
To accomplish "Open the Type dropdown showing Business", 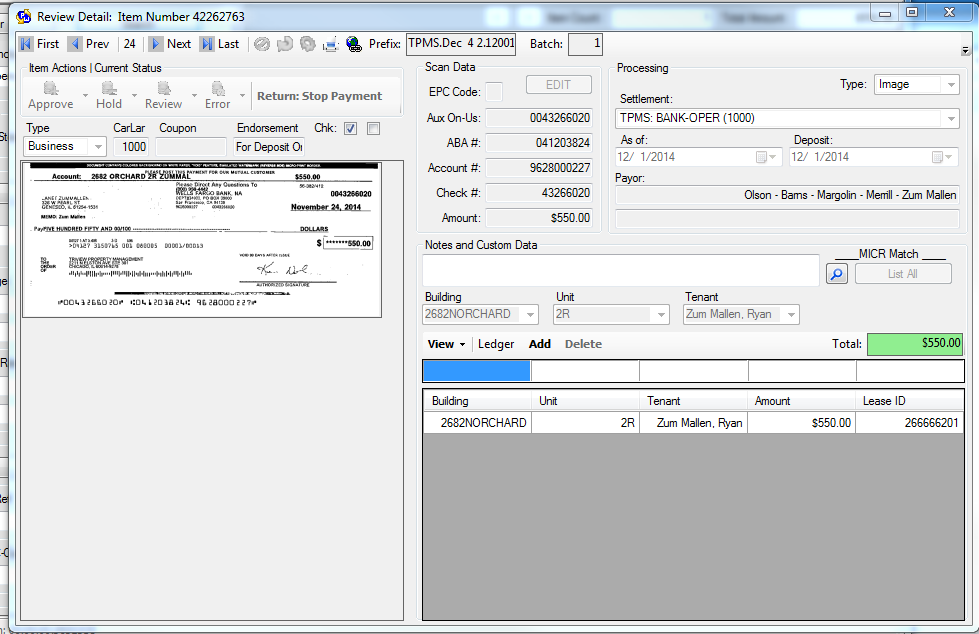I will pyautogui.click(x=97, y=146).
